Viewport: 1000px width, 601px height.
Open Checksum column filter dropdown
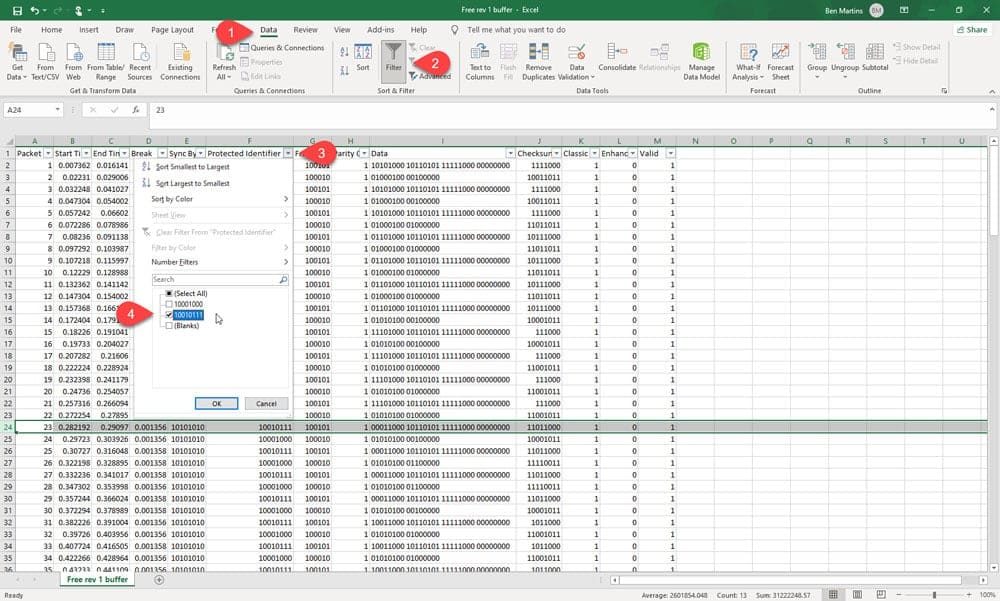[x=556, y=154]
